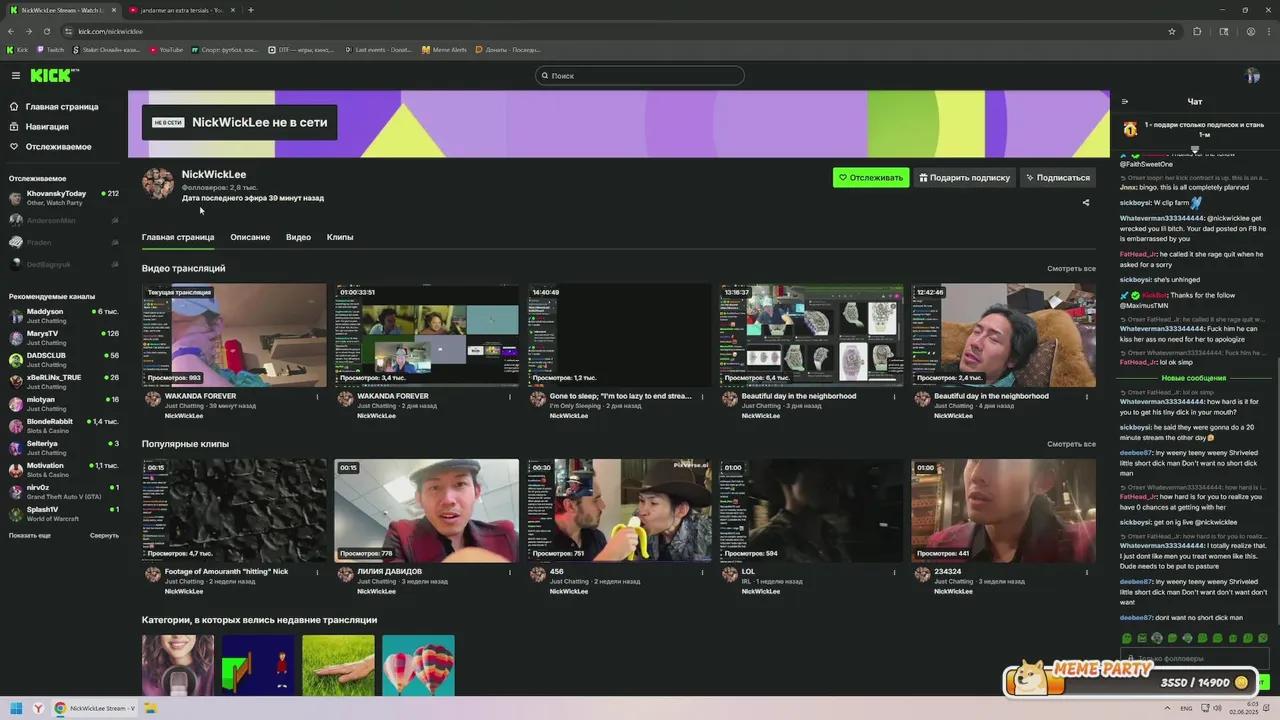Open Motivation recommended channel
Viewport: 1280px width, 720px height.
pos(63,470)
